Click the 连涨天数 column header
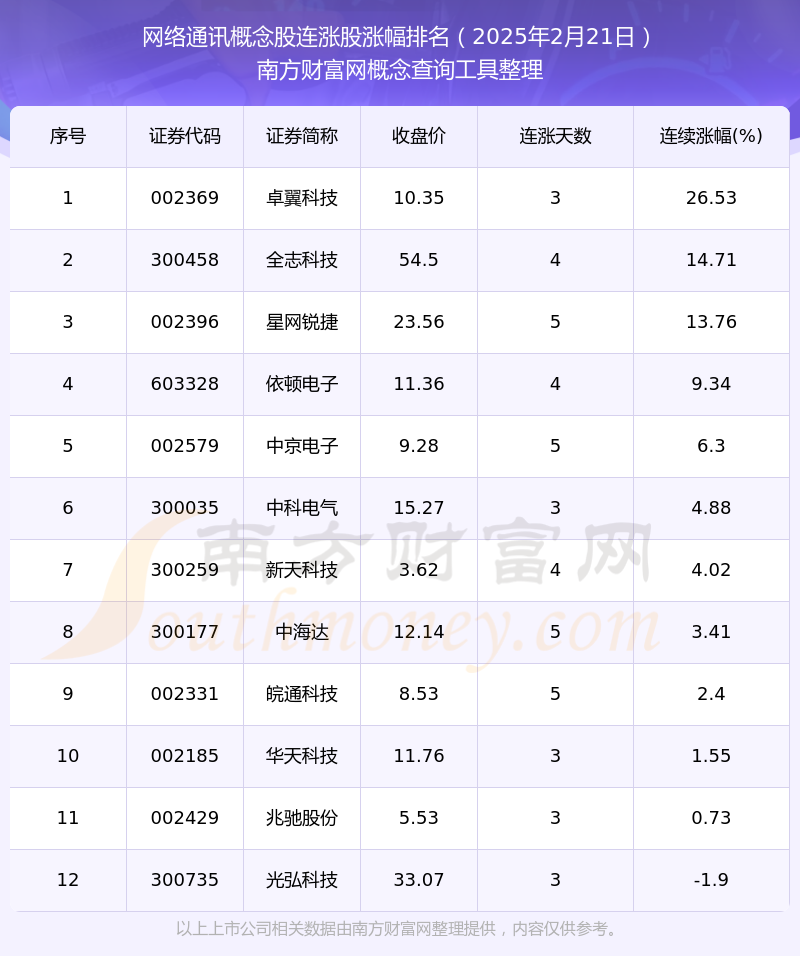Viewport: 800px width, 956px height. pyautogui.click(x=555, y=136)
